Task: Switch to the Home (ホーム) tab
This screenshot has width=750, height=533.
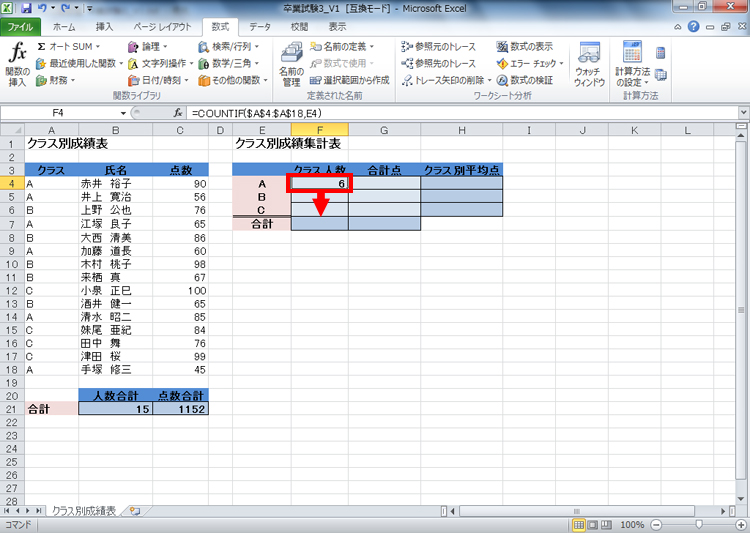Action: pos(64,27)
